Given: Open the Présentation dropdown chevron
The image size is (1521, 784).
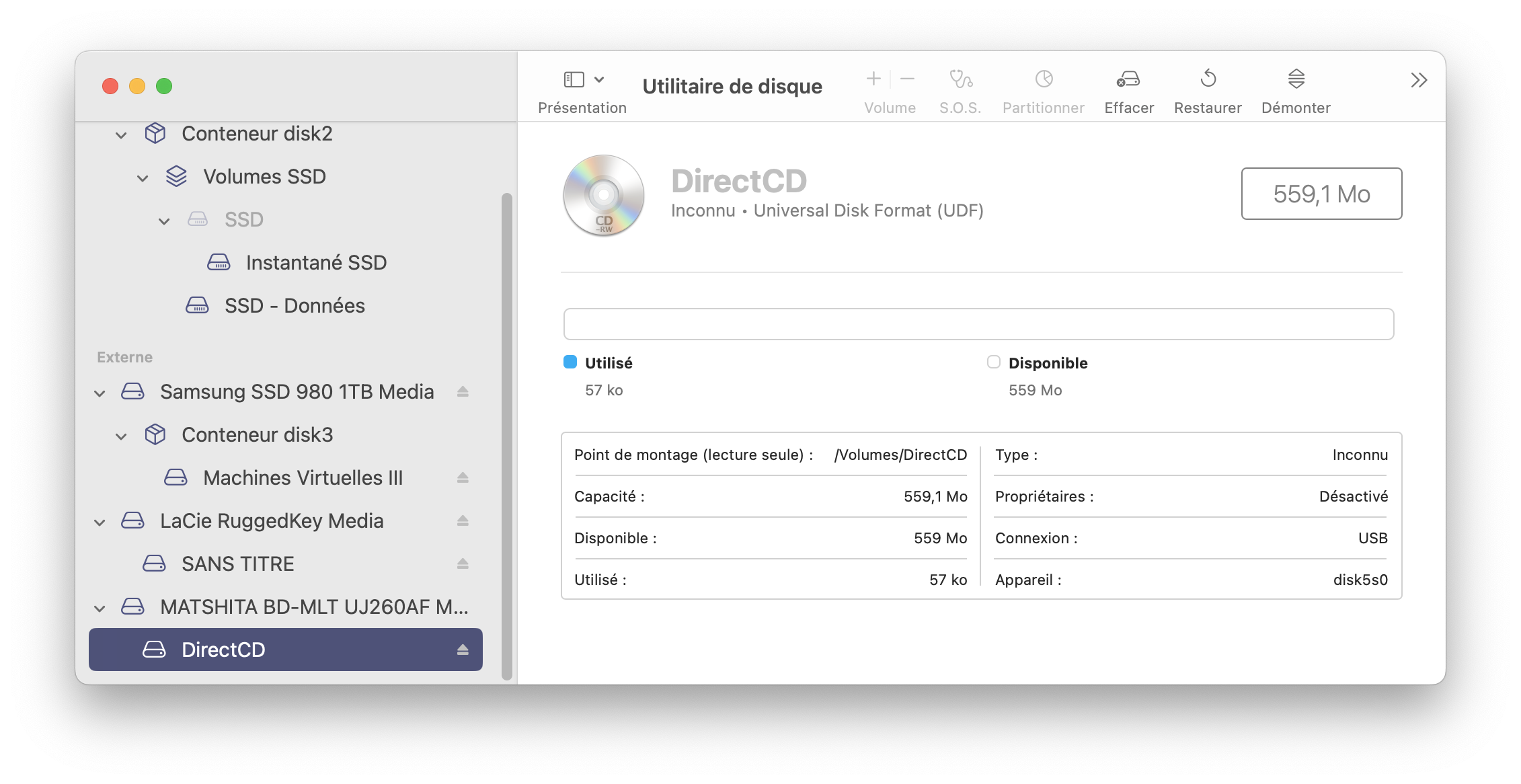Looking at the screenshot, I should 599,80.
